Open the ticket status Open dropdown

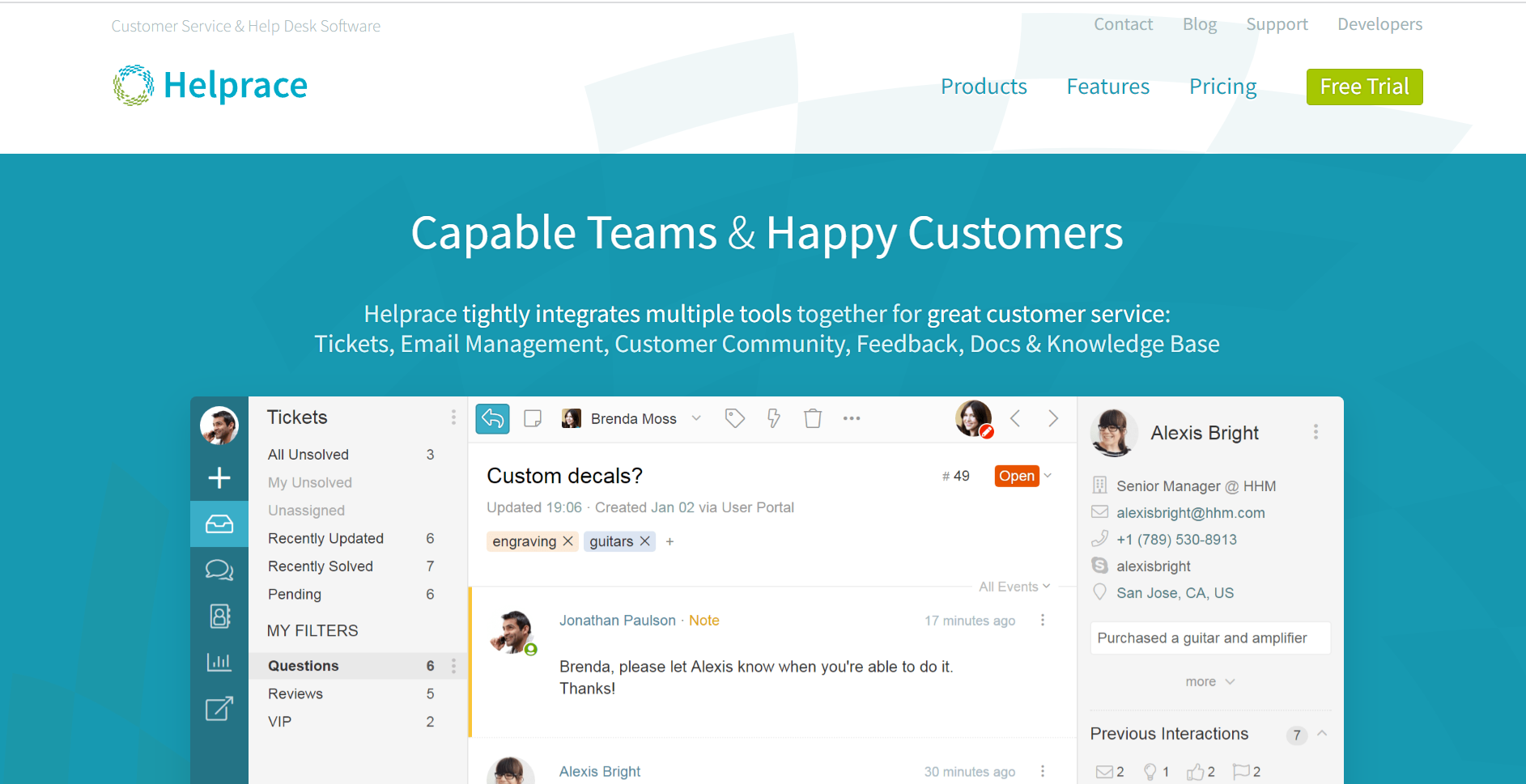pos(1023,476)
